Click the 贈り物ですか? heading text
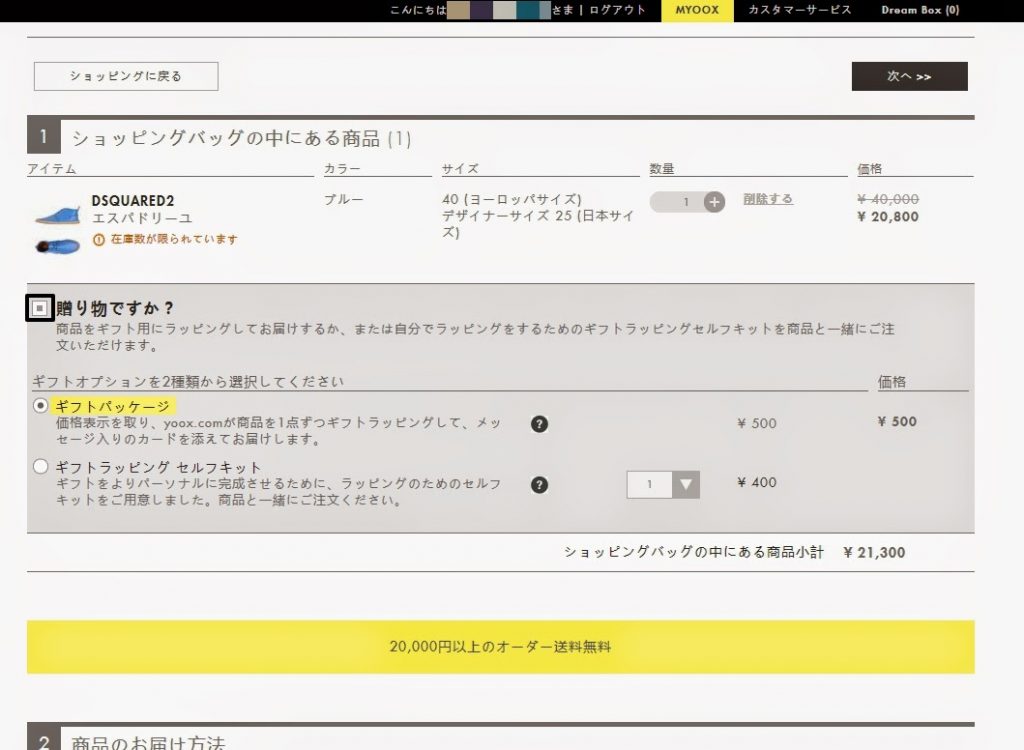 click(x=115, y=308)
